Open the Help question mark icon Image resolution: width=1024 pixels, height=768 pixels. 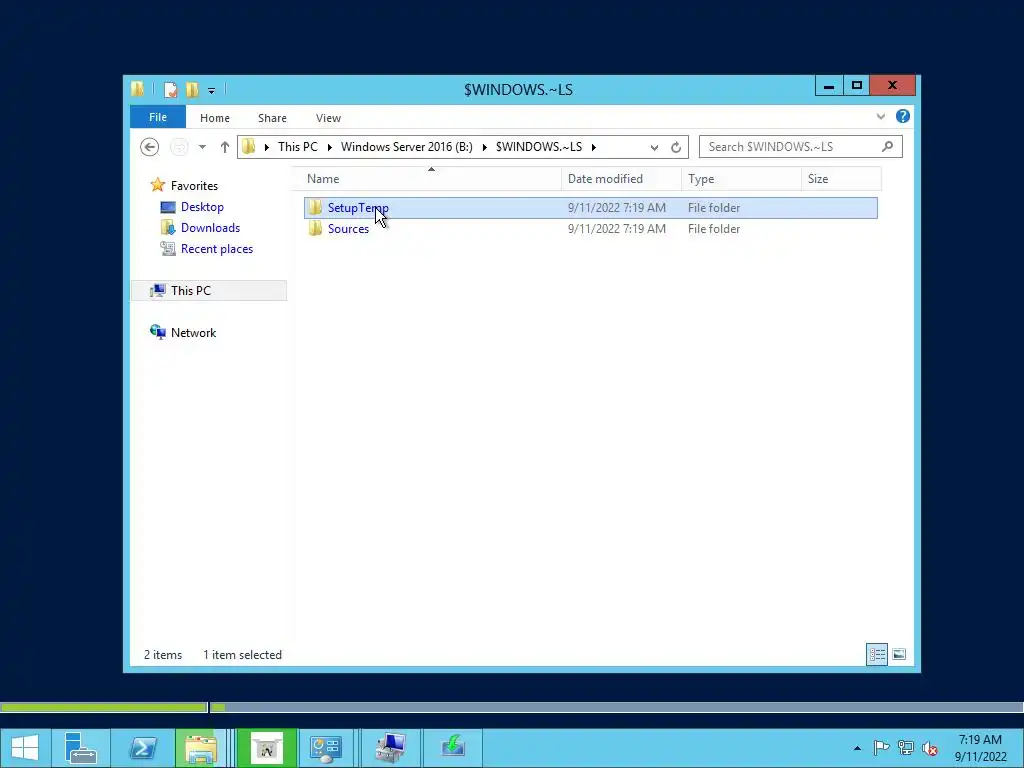[903, 116]
